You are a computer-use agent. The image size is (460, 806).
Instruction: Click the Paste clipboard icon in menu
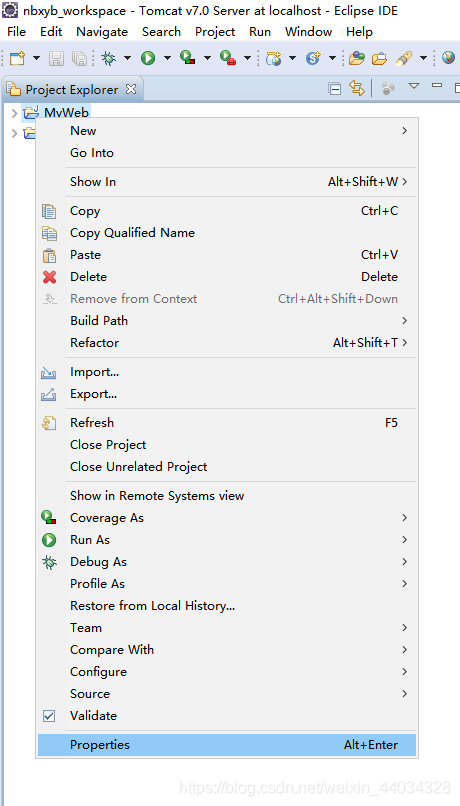[49, 255]
